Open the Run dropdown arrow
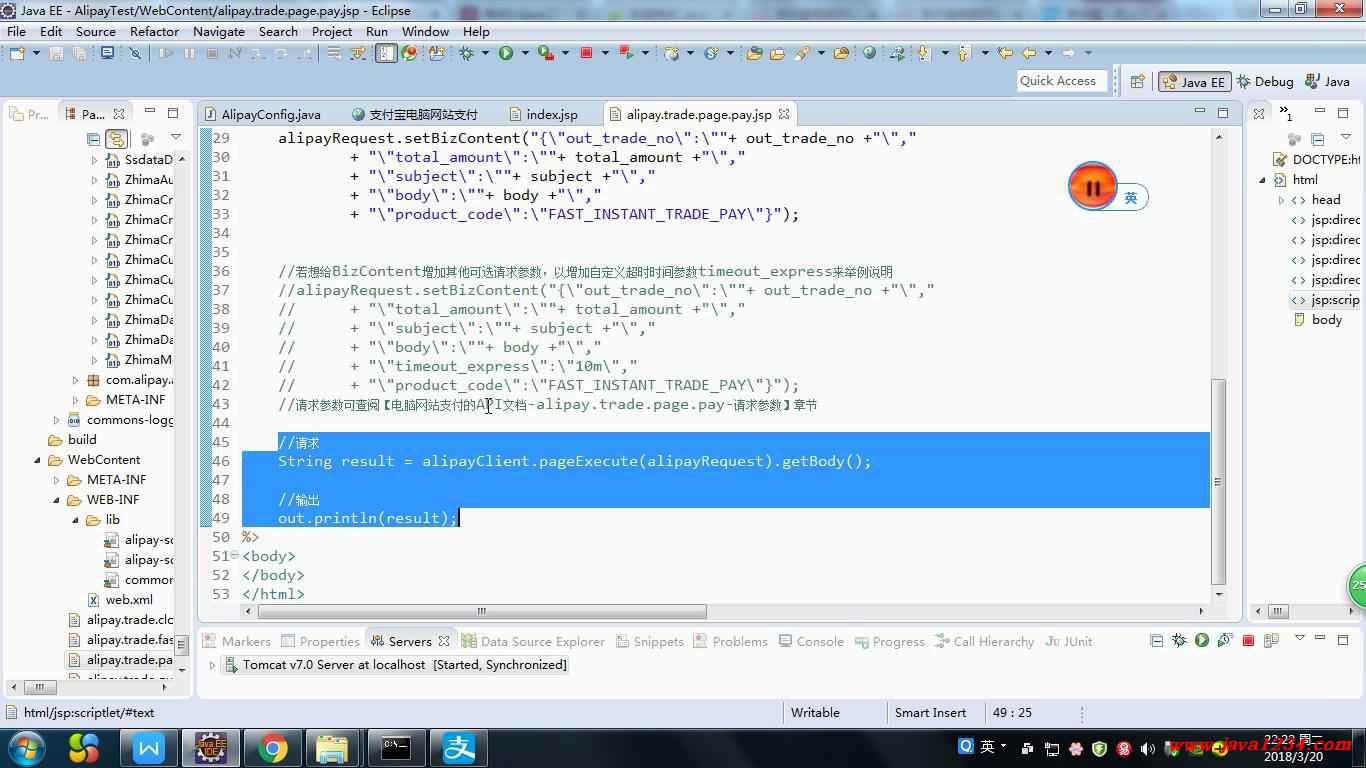 [524, 53]
